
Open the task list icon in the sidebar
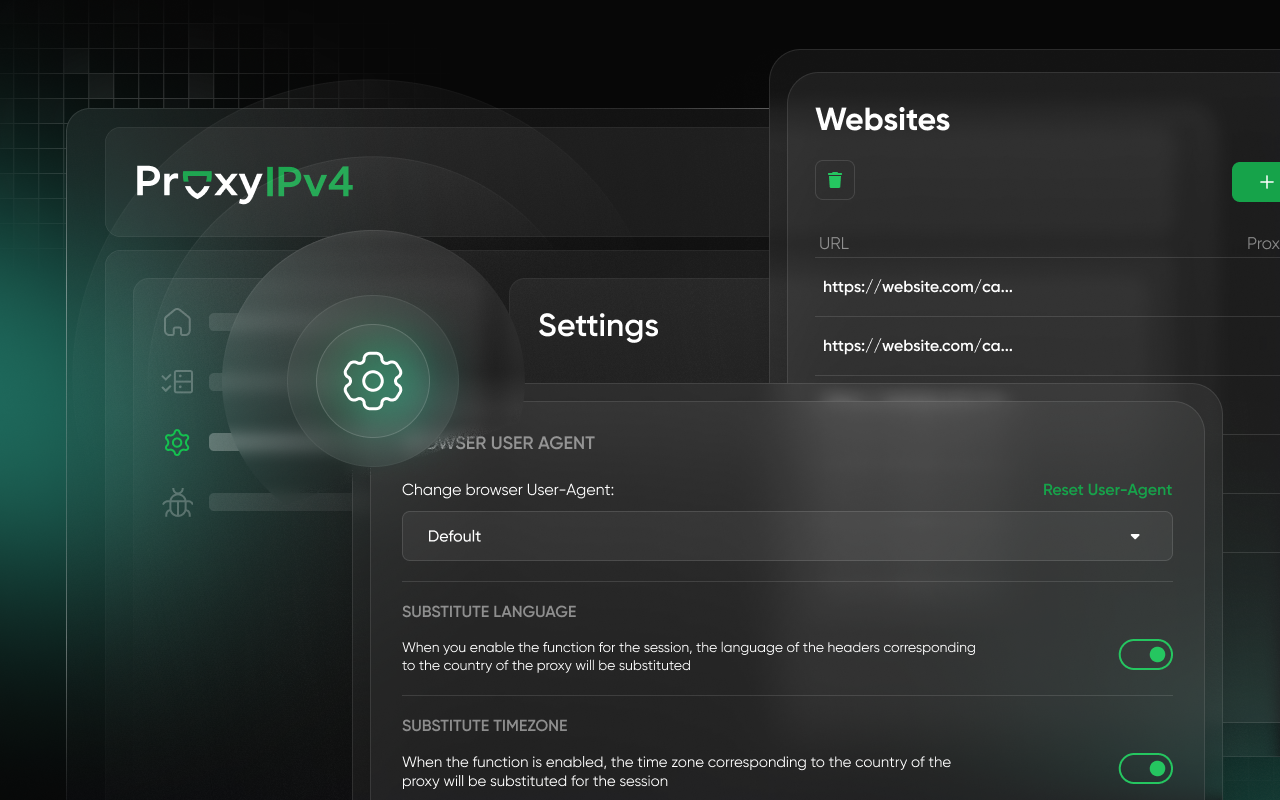click(x=177, y=381)
